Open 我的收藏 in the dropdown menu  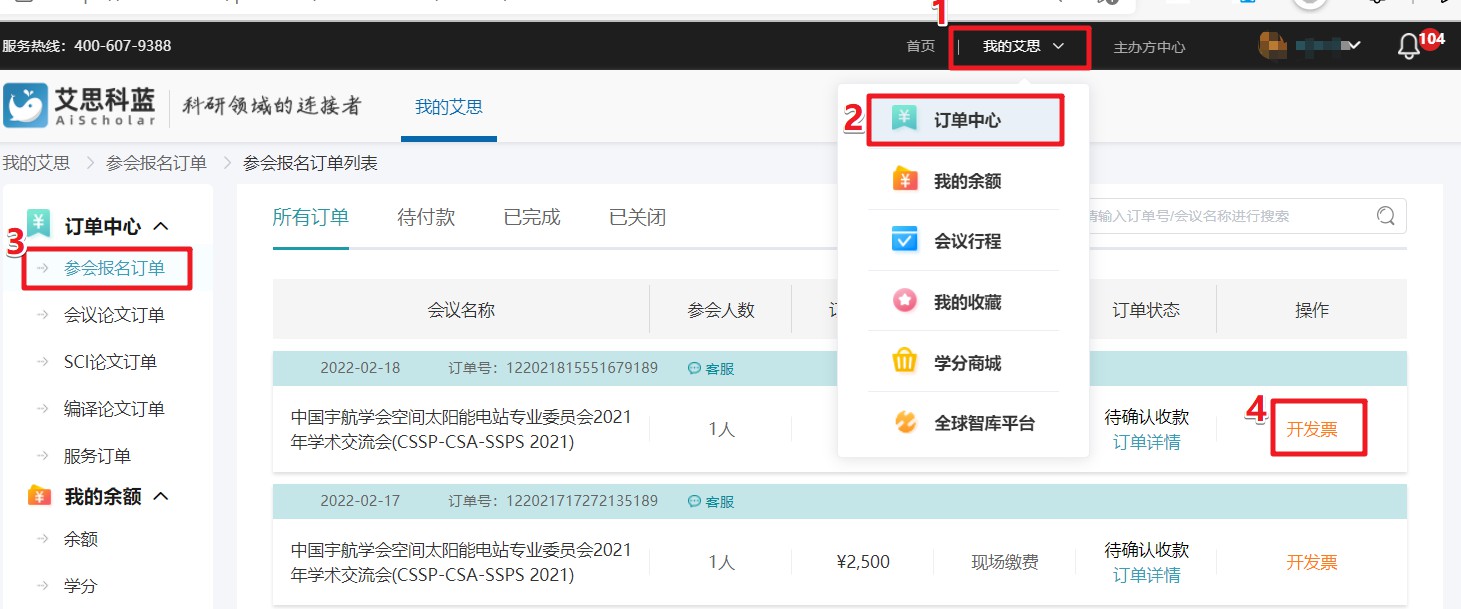click(x=965, y=302)
